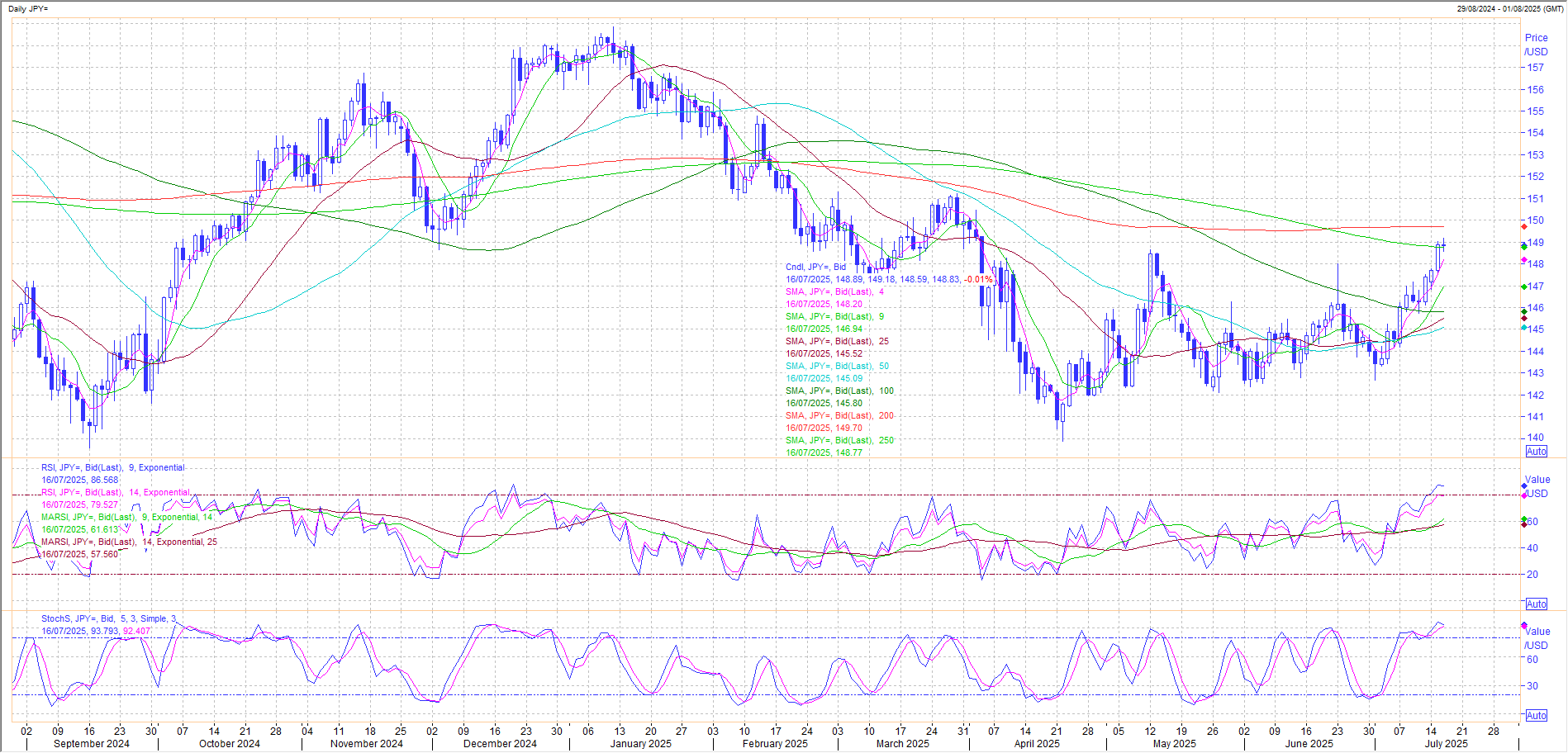The width and height of the screenshot is (1568, 753).
Task: Click the MARSI value '16/07/2025, 57.560'
Action: click(80, 555)
